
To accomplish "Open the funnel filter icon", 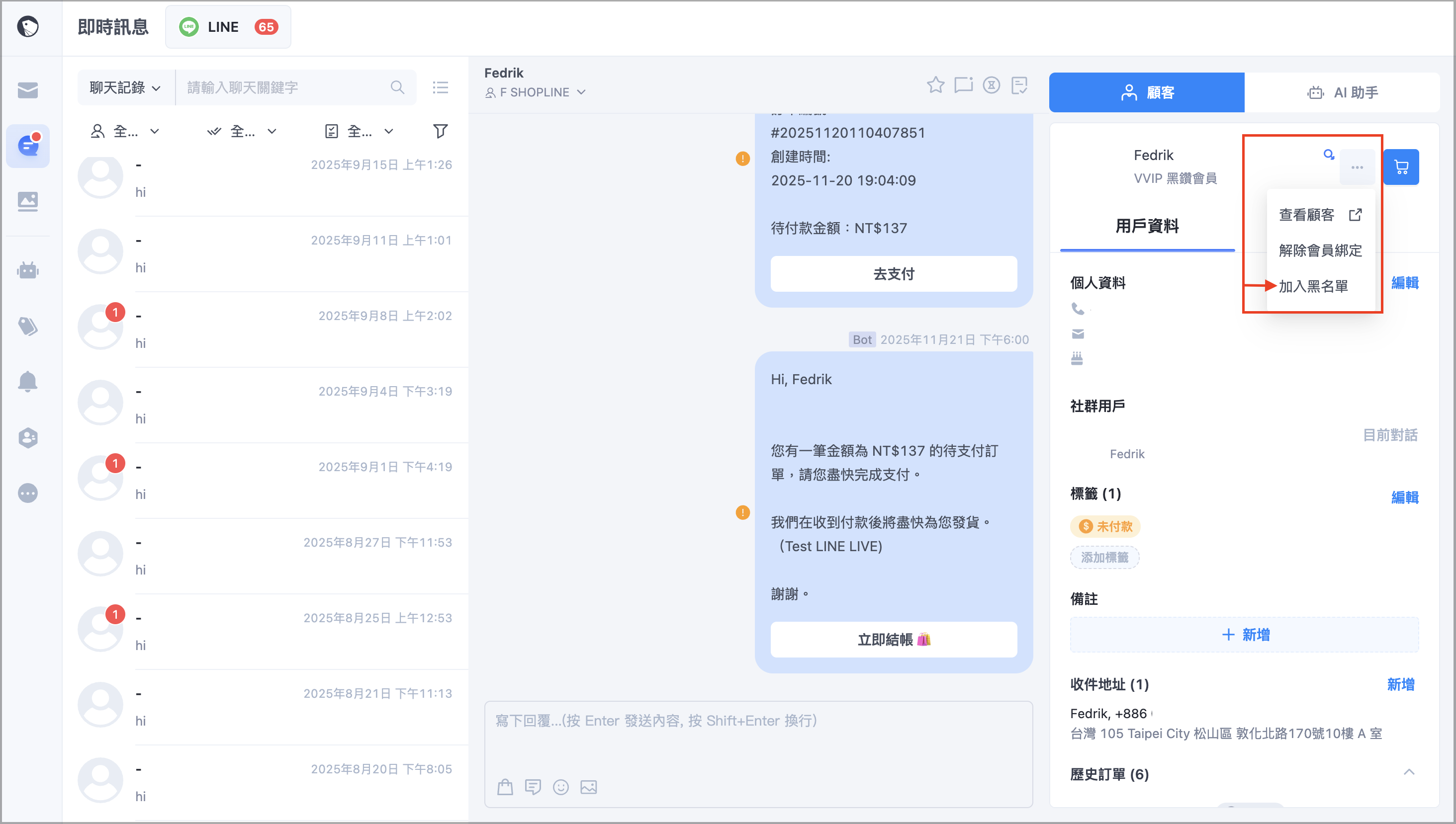I will (441, 131).
